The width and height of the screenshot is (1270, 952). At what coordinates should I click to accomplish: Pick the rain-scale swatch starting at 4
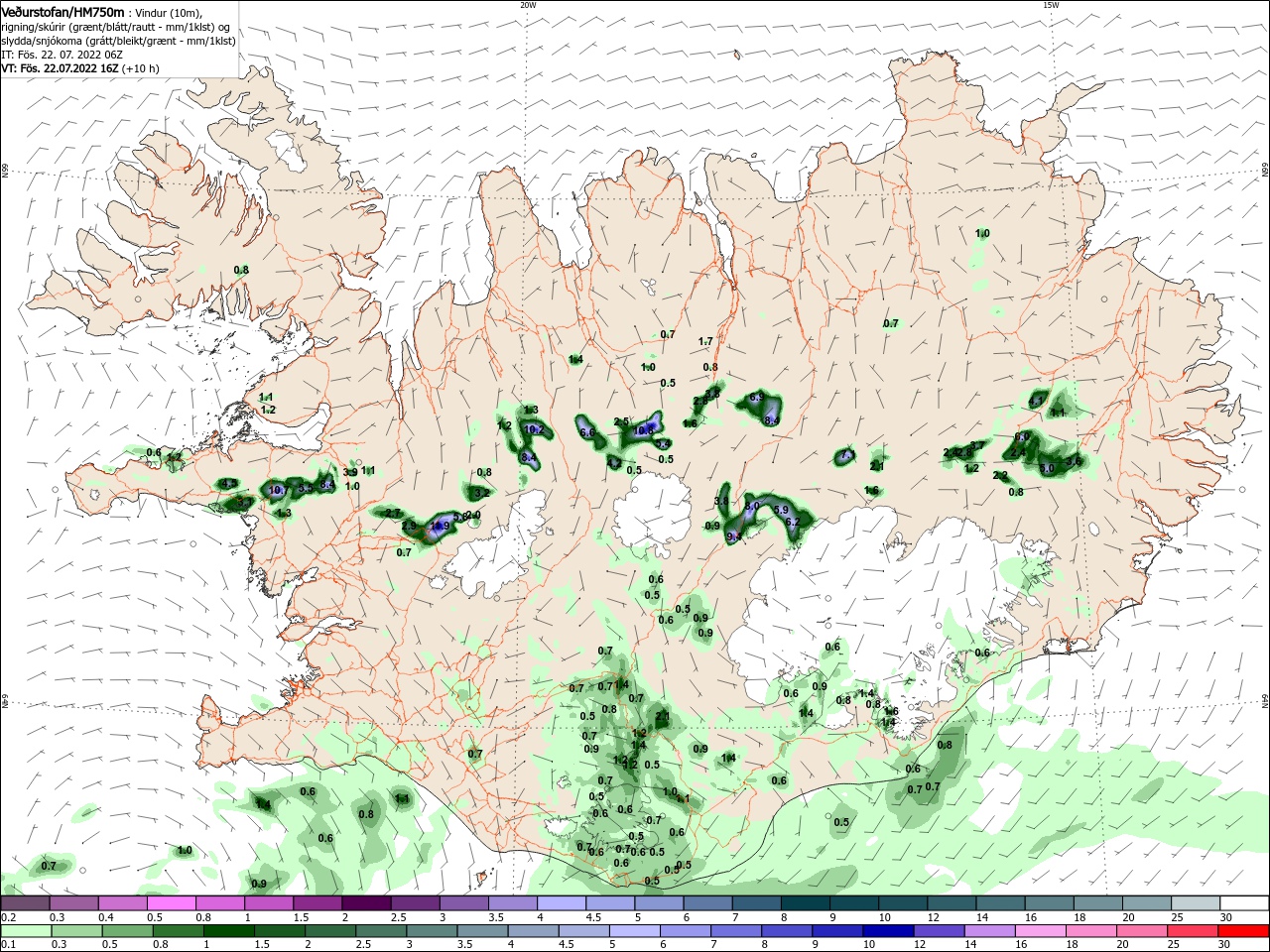click(x=534, y=931)
